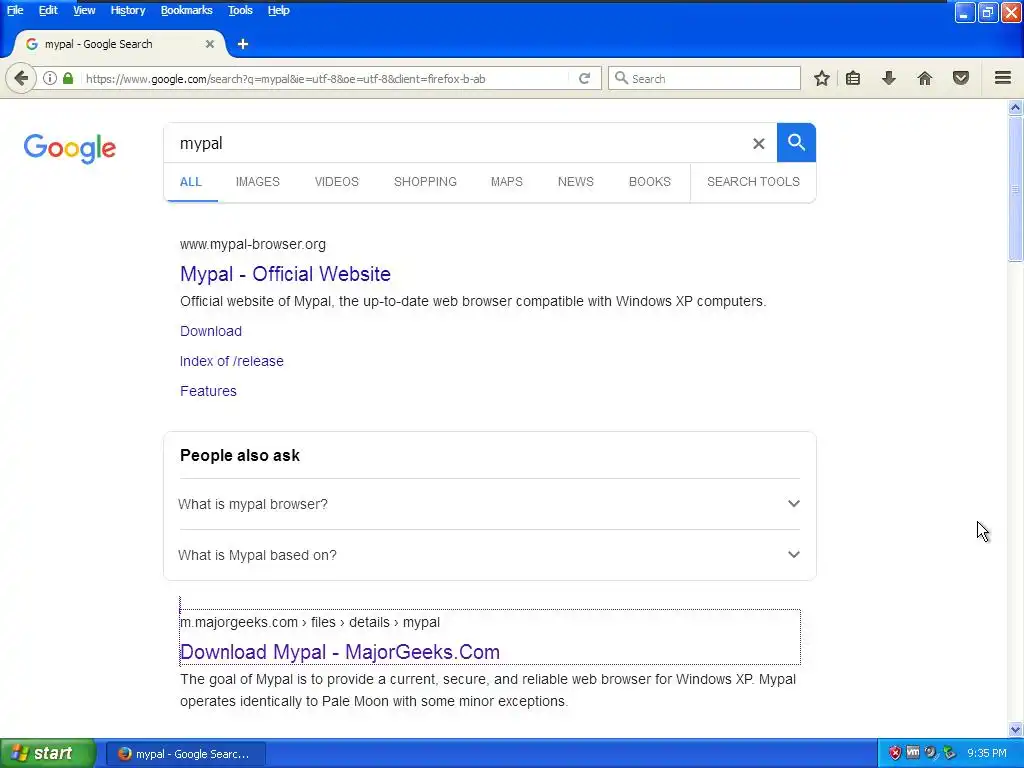The height and width of the screenshot is (768, 1024).
Task: Click the Pocket icon in toolbar
Action: tap(961, 78)
